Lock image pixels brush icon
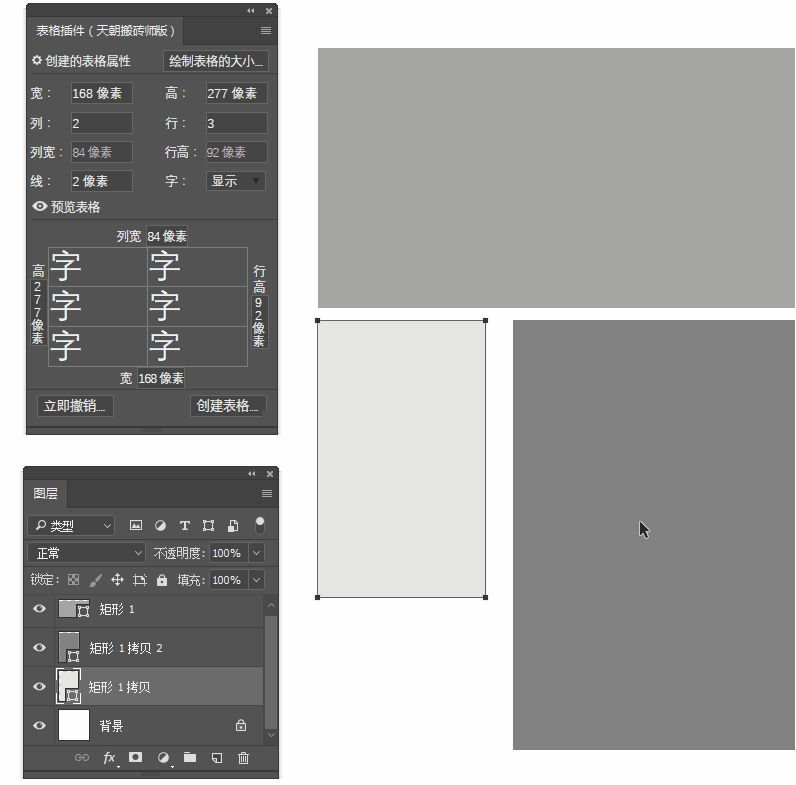The image size is (796, 785). [95, 580]
